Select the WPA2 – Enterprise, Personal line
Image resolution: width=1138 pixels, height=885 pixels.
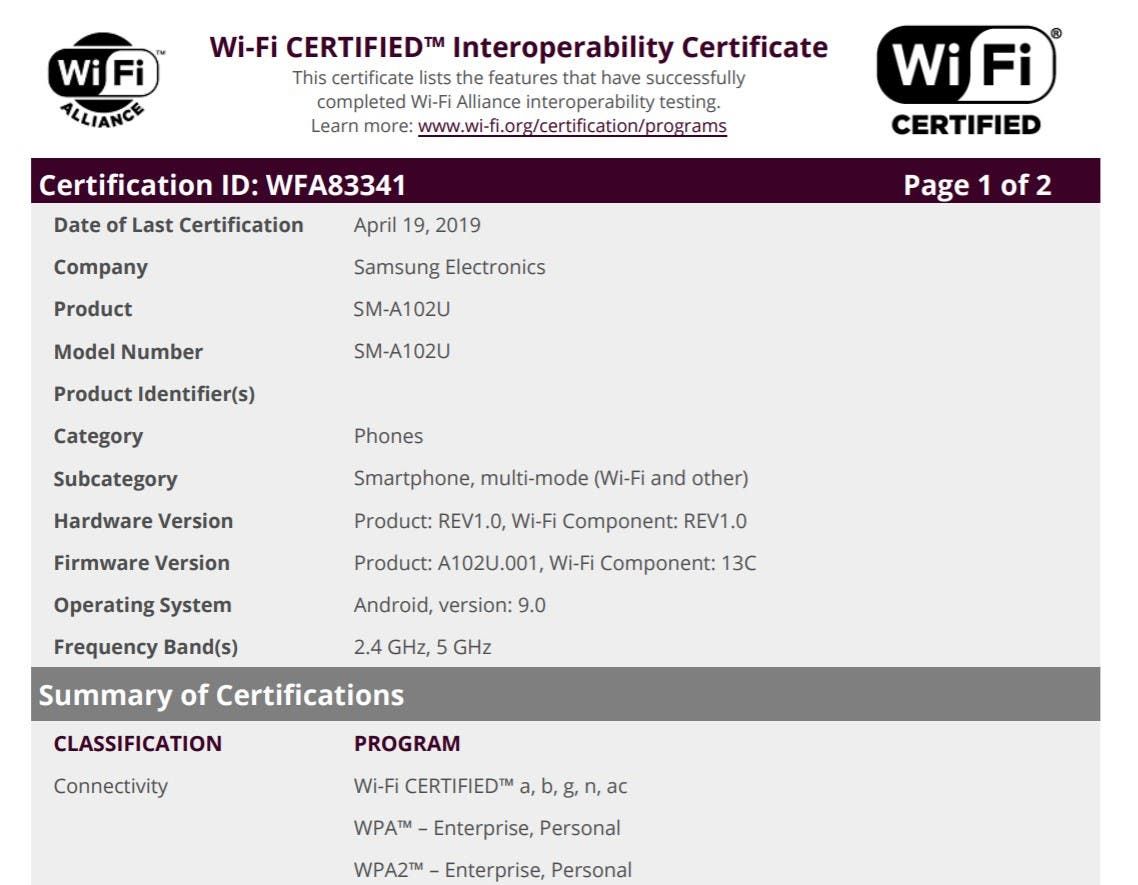pyautogui.click(x=493, y=870)
